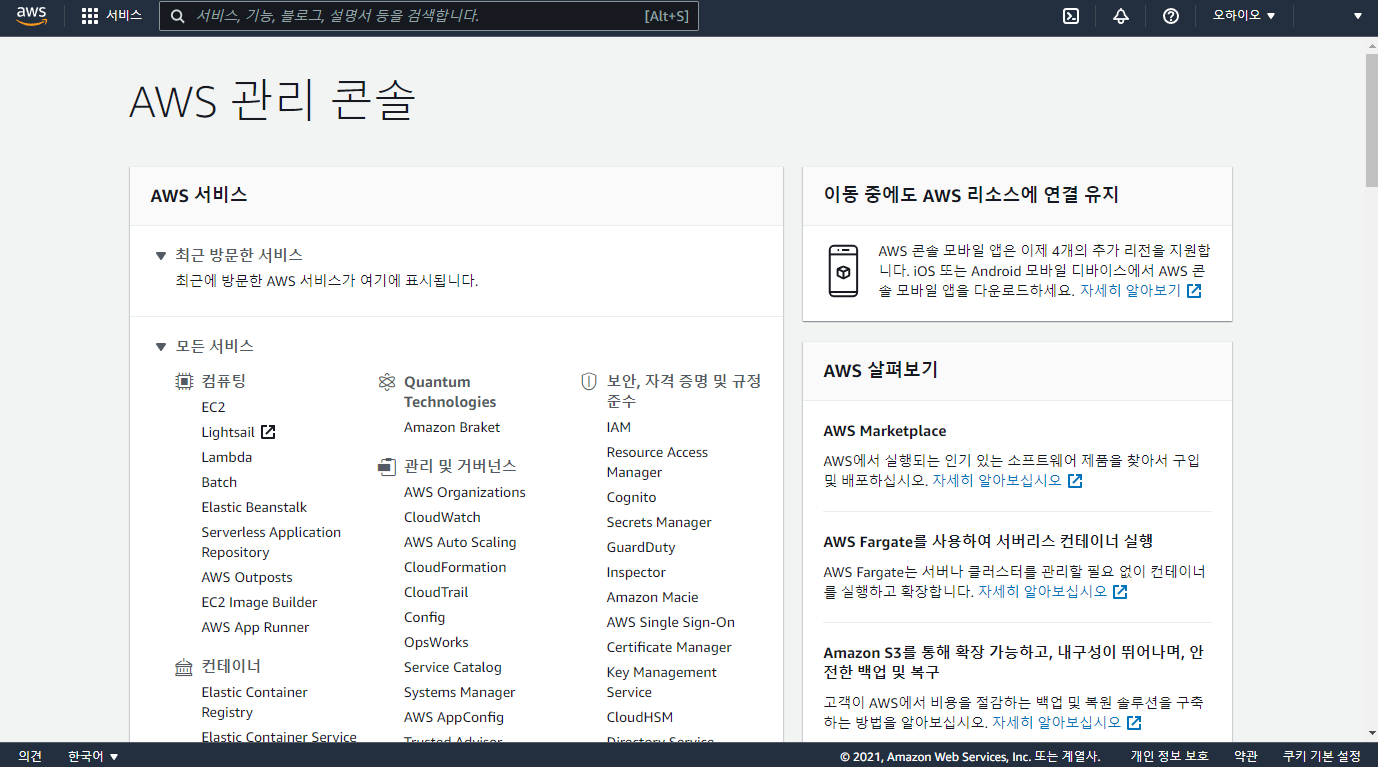Open the EC2 Image Builder link
Image resolution: width=1378 pixels, height=767 pixels.
coord(259,602)
